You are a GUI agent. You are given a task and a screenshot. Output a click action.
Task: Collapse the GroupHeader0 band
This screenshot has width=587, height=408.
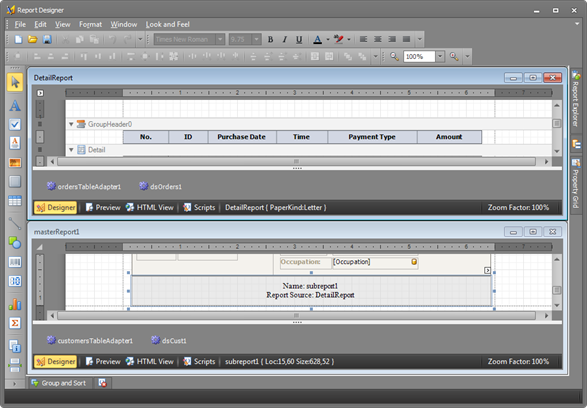[x=71, y=124]
